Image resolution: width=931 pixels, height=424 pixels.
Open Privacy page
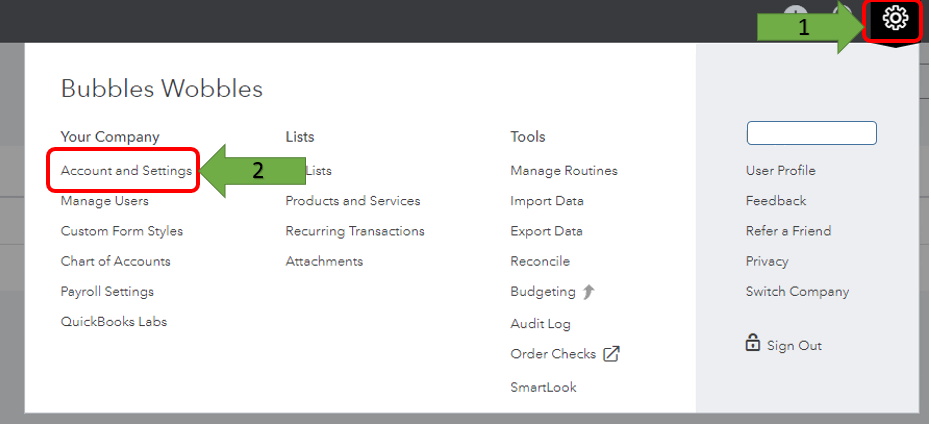(x=767, y=261)
